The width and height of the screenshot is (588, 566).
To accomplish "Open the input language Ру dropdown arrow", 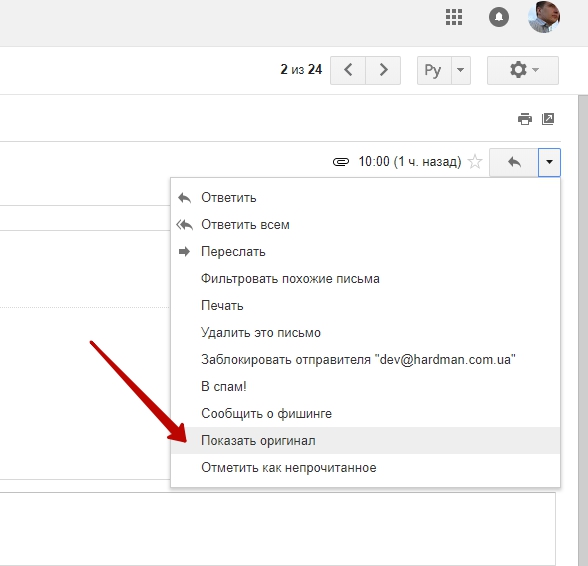I will click(461, 70).
